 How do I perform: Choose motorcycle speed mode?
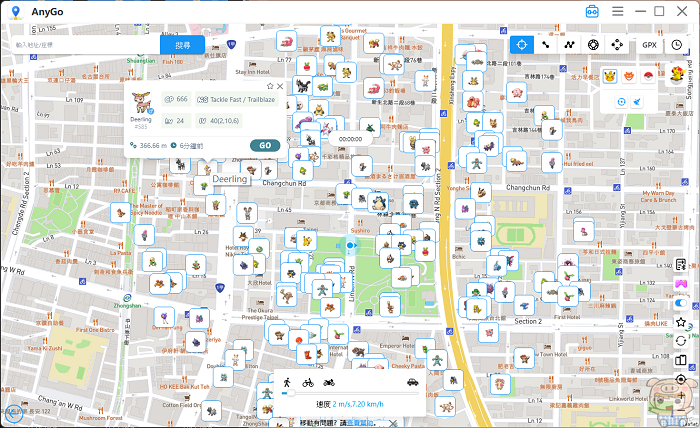pos(329,382)
